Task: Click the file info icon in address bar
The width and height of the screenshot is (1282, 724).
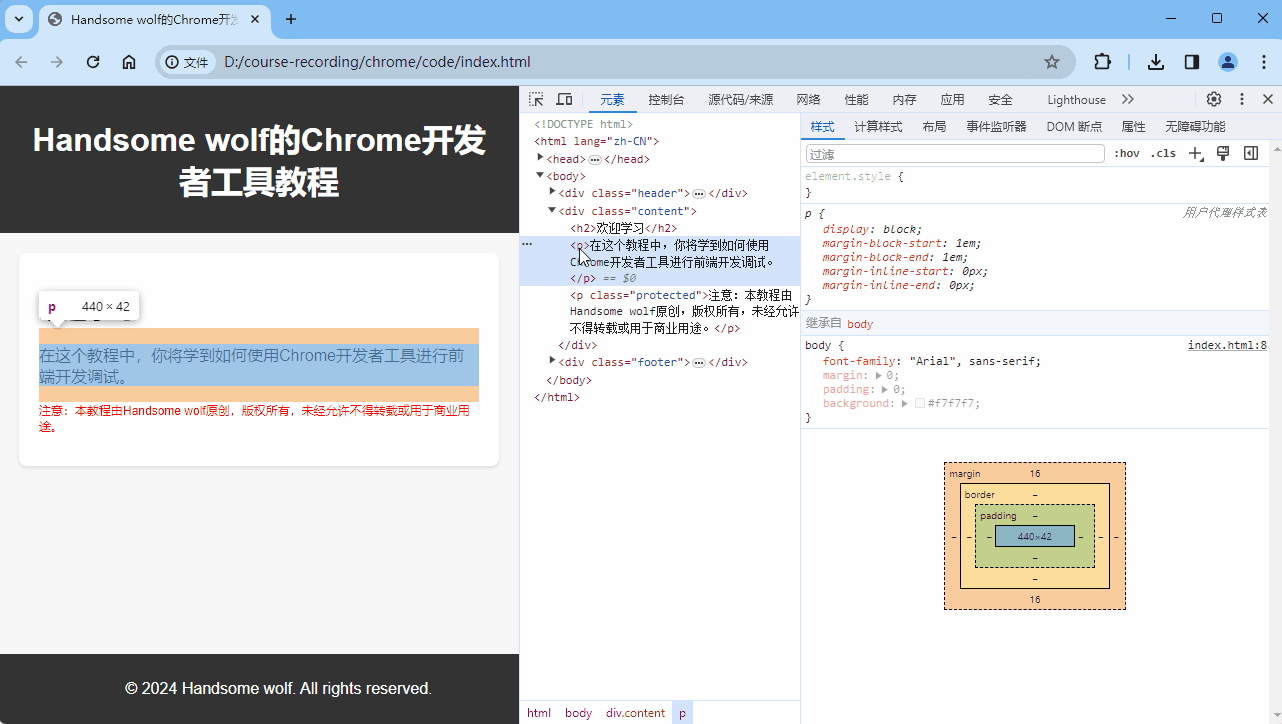Action: (187, 62)
